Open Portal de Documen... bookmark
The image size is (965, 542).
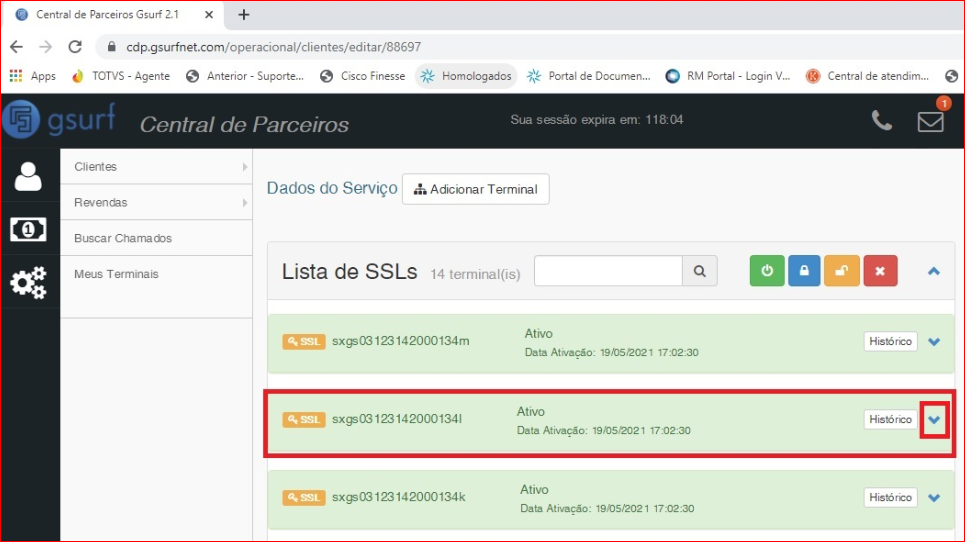tap(590, 76)
